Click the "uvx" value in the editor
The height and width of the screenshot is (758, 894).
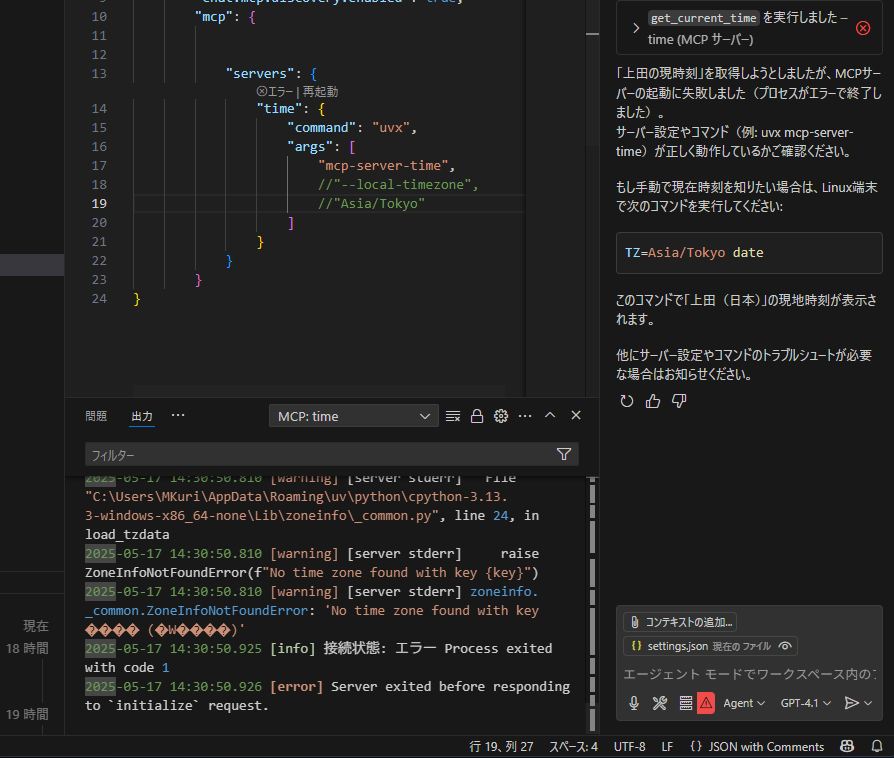tap(391, 128)
